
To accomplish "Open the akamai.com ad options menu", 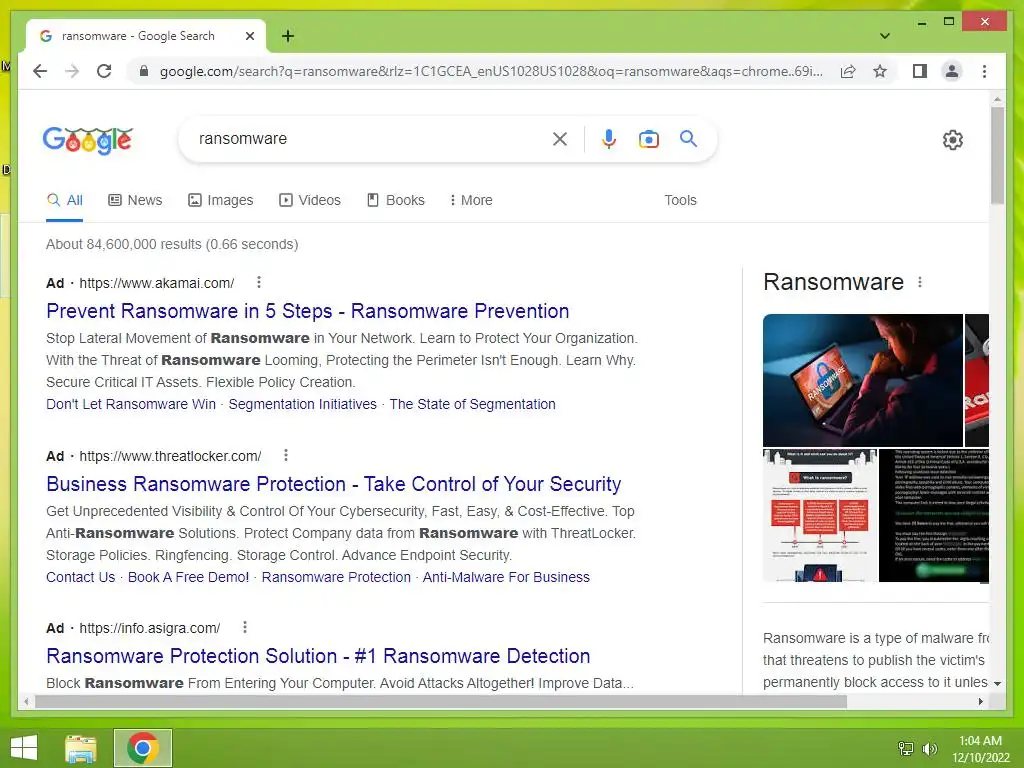I will (259, 282).
